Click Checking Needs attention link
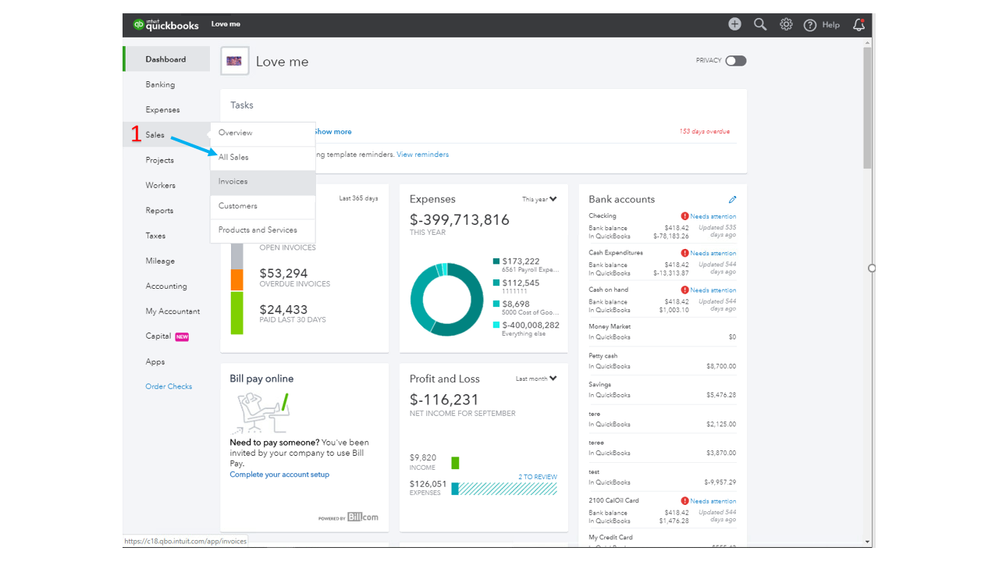 pos(713,217)
